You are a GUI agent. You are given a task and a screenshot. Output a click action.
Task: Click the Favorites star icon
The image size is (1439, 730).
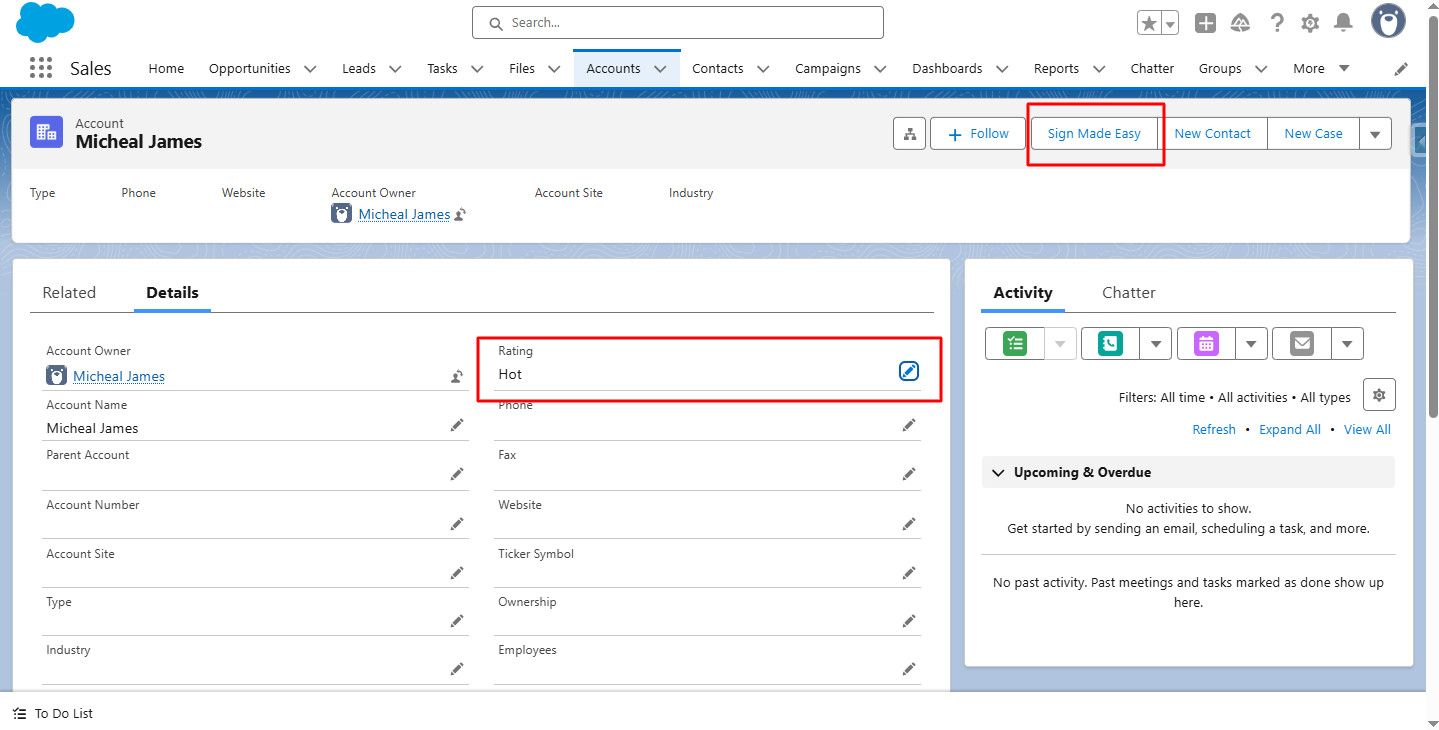pos(1149,23)
